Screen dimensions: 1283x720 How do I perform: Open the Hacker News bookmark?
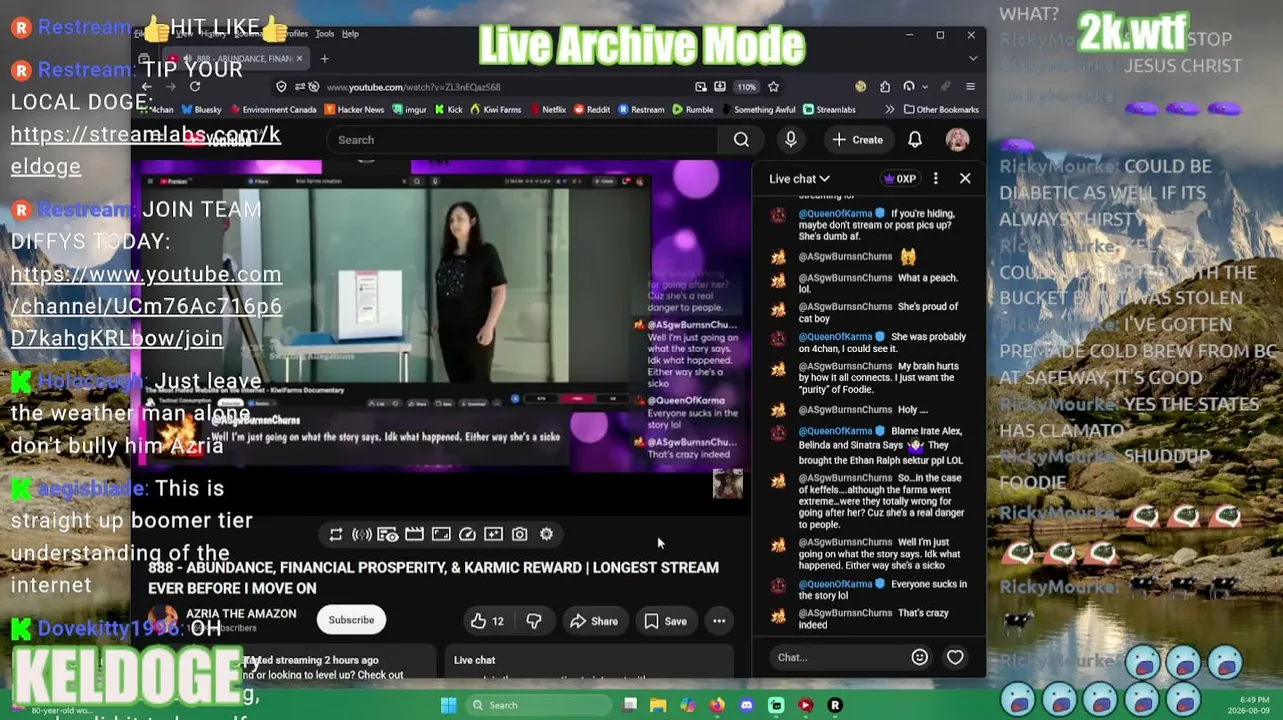353,110
